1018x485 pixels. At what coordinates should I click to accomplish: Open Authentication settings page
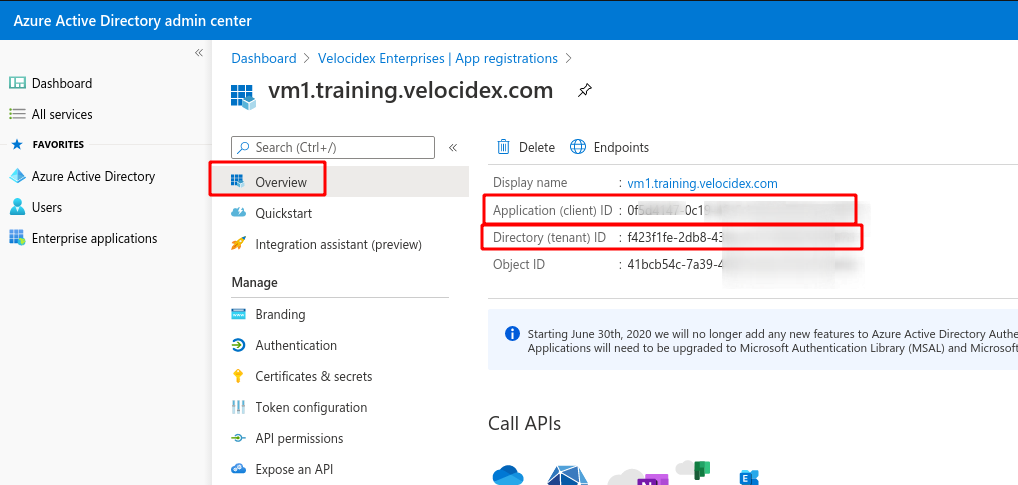(x=296, y=345)
